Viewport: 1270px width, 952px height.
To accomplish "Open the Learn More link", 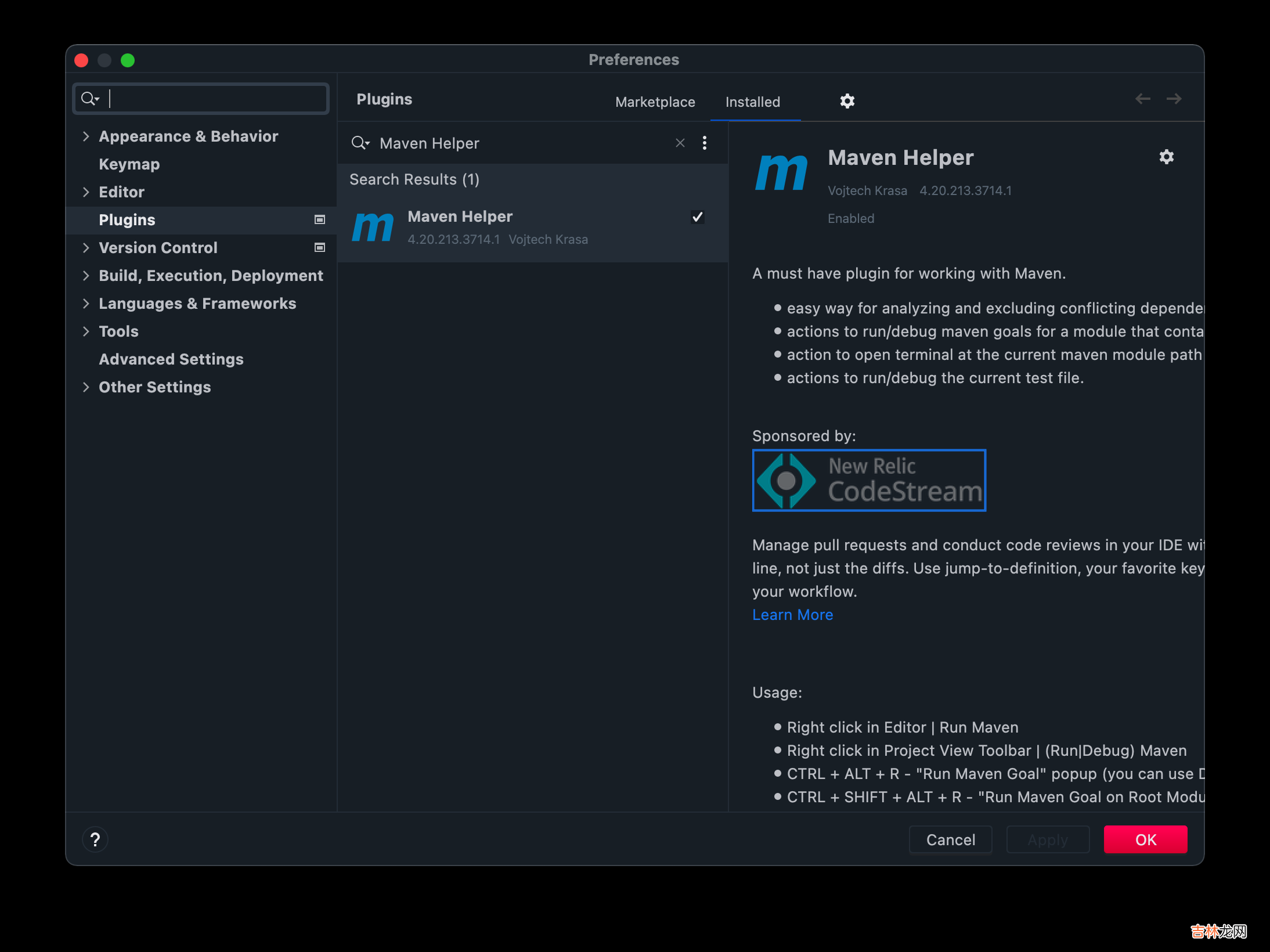I will point(792,615).
